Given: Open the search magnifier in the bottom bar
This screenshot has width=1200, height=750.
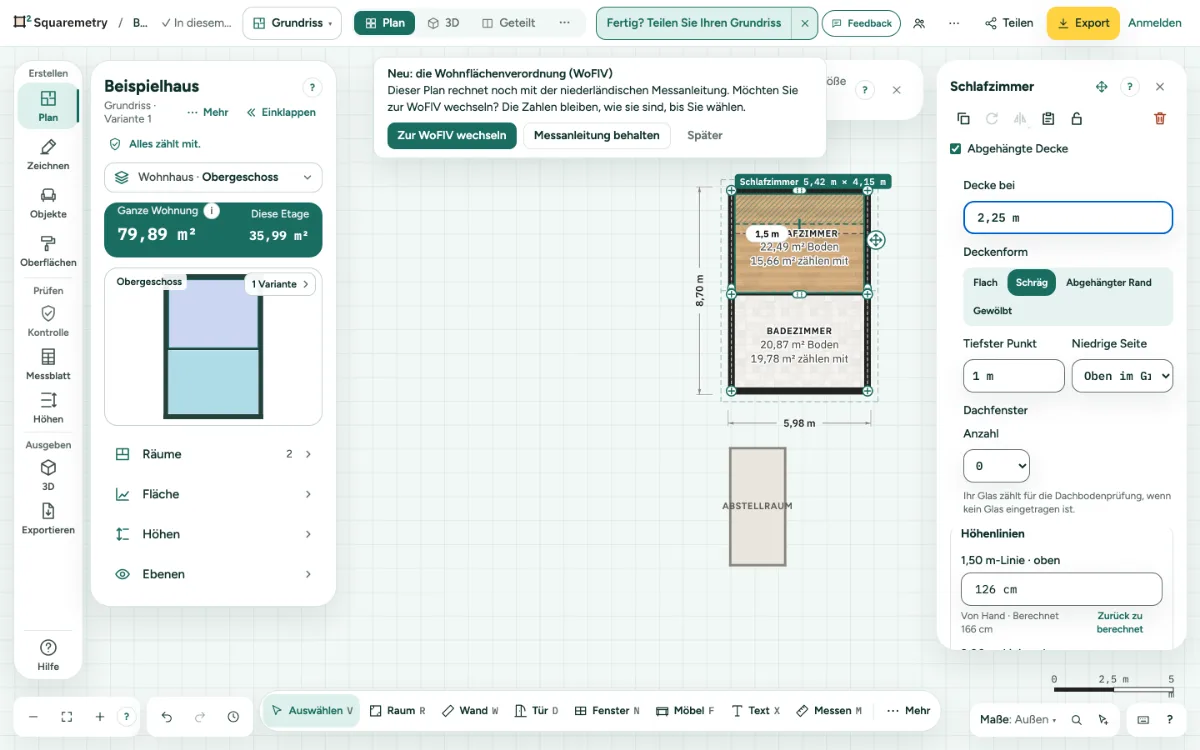Looking at the screenshot, I should 1076,719.
